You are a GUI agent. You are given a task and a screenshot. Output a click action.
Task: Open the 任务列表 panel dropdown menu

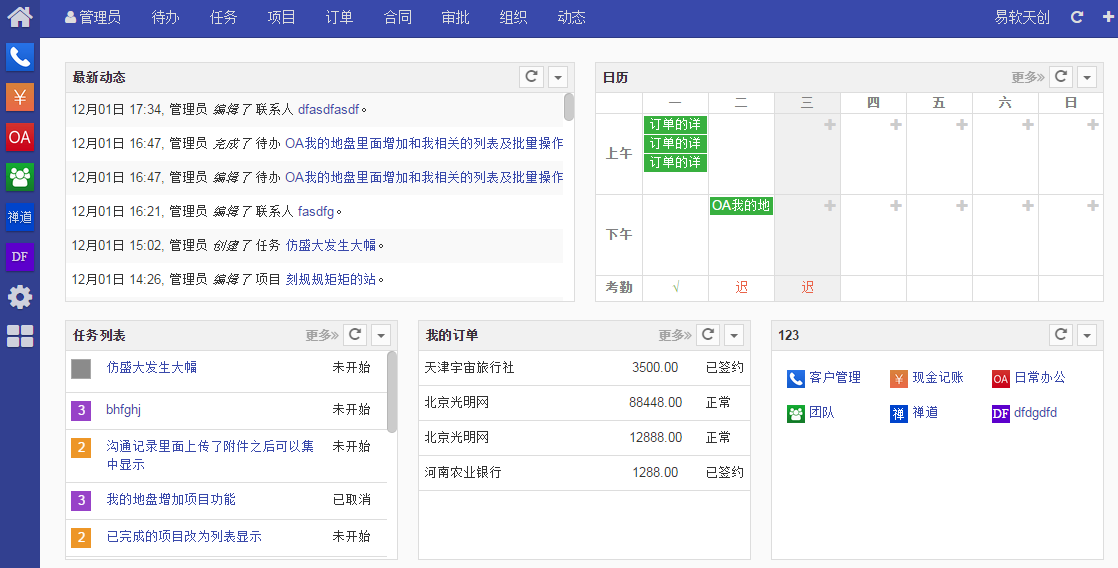coord(381,335)
